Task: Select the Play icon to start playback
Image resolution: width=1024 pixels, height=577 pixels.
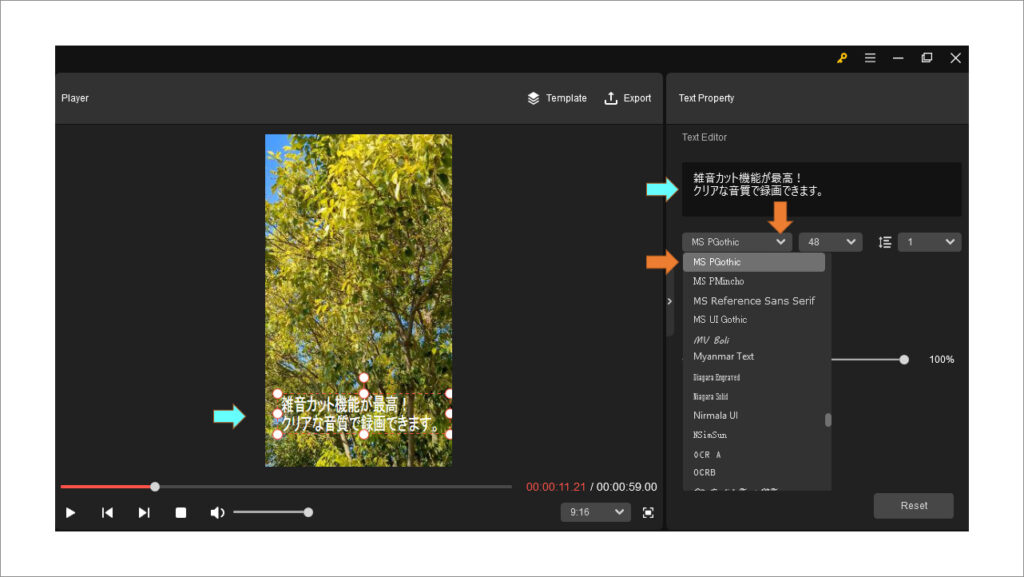Action: [x=69, y=512]
